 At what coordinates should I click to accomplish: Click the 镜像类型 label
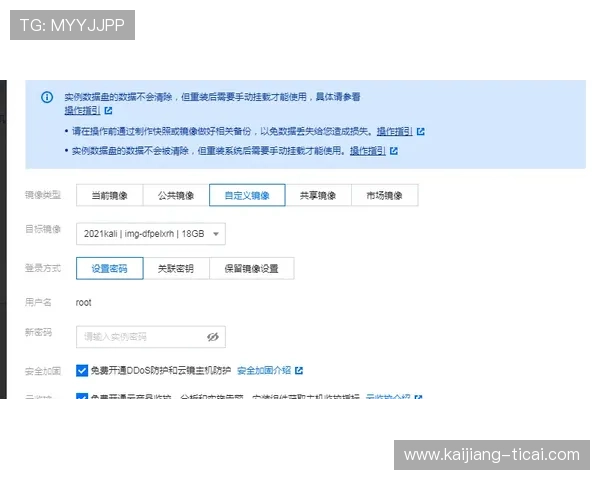[43, 195]
